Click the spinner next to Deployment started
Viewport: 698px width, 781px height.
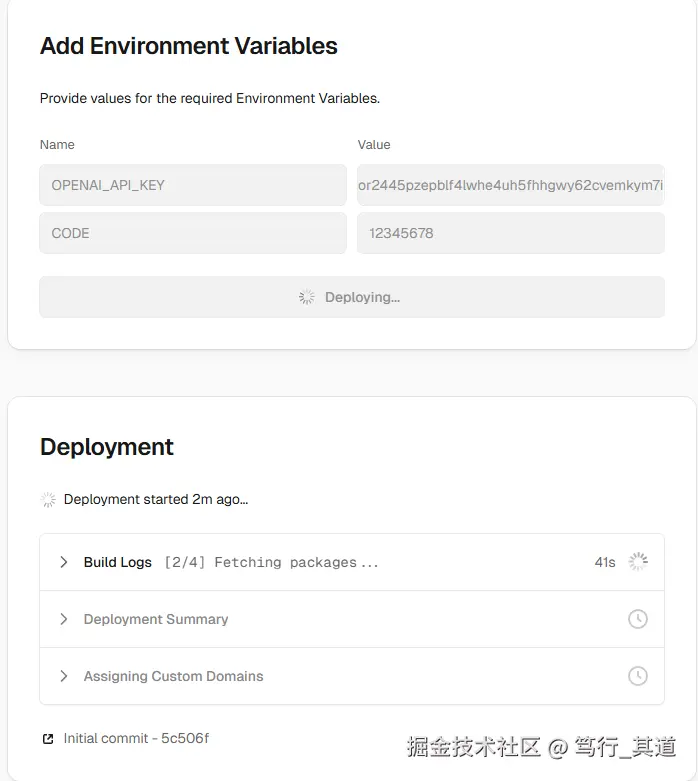[x=48, y=499]
